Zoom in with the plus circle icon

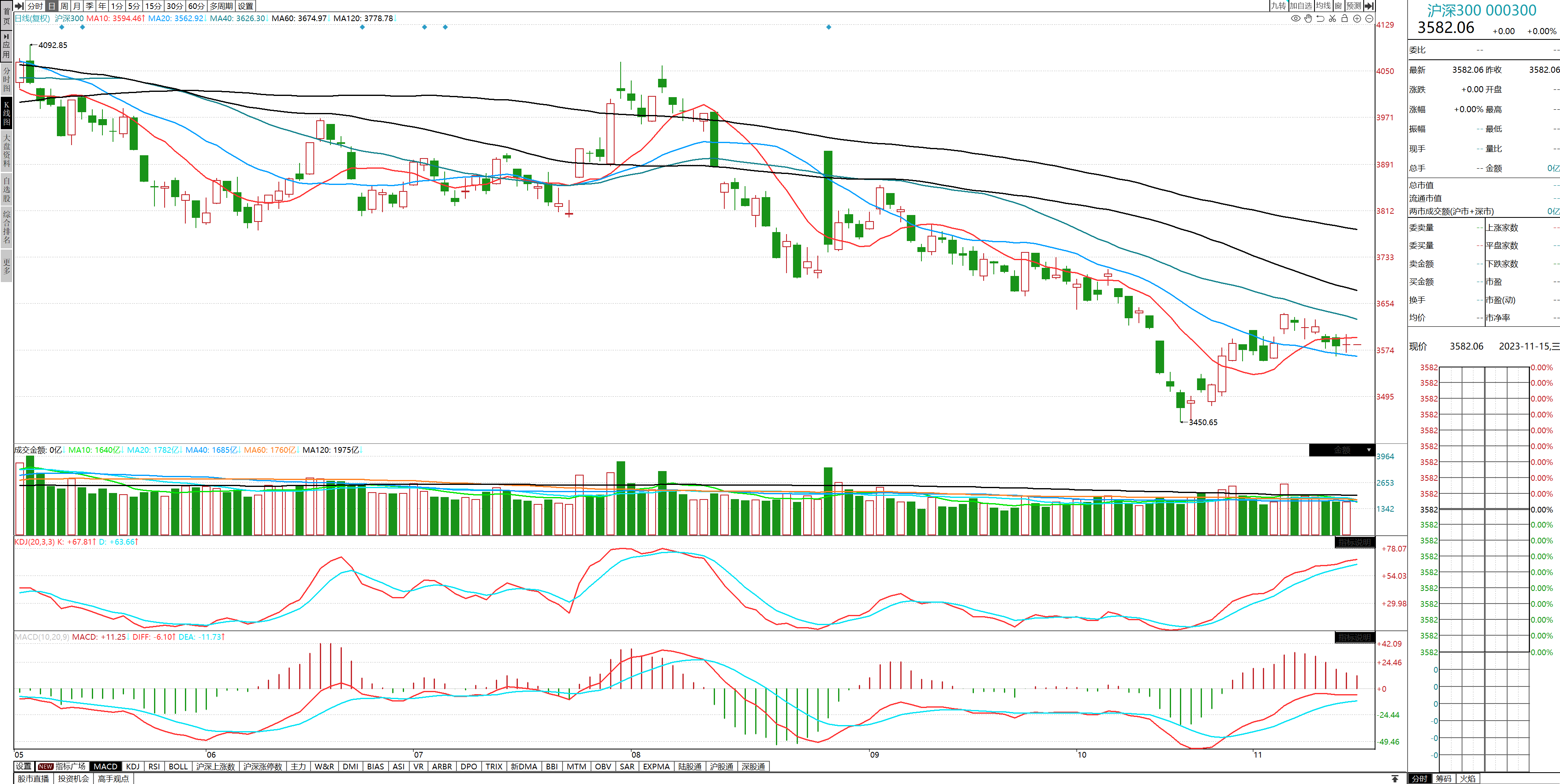[1357, 19]
